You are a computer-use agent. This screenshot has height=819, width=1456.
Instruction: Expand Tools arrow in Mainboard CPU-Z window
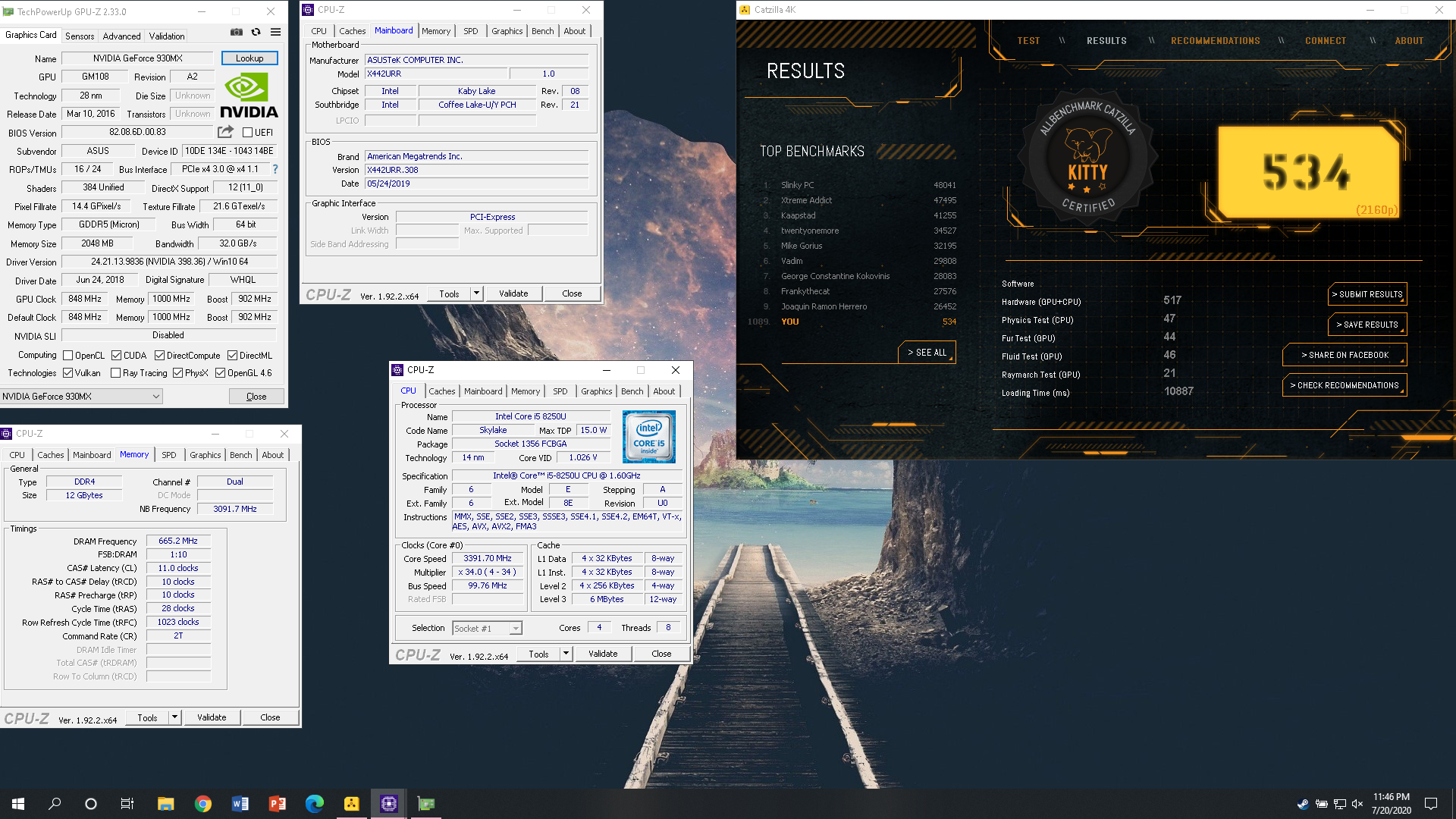pos(476,293)
